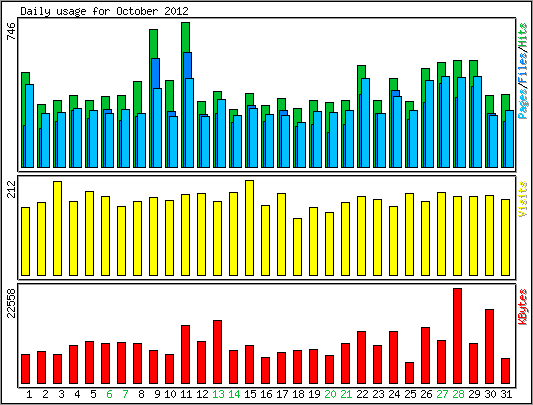Click the green day 27 label
The height and width of the screenshot is (405, 533).
pyautogui.click(x=442, y=394)
